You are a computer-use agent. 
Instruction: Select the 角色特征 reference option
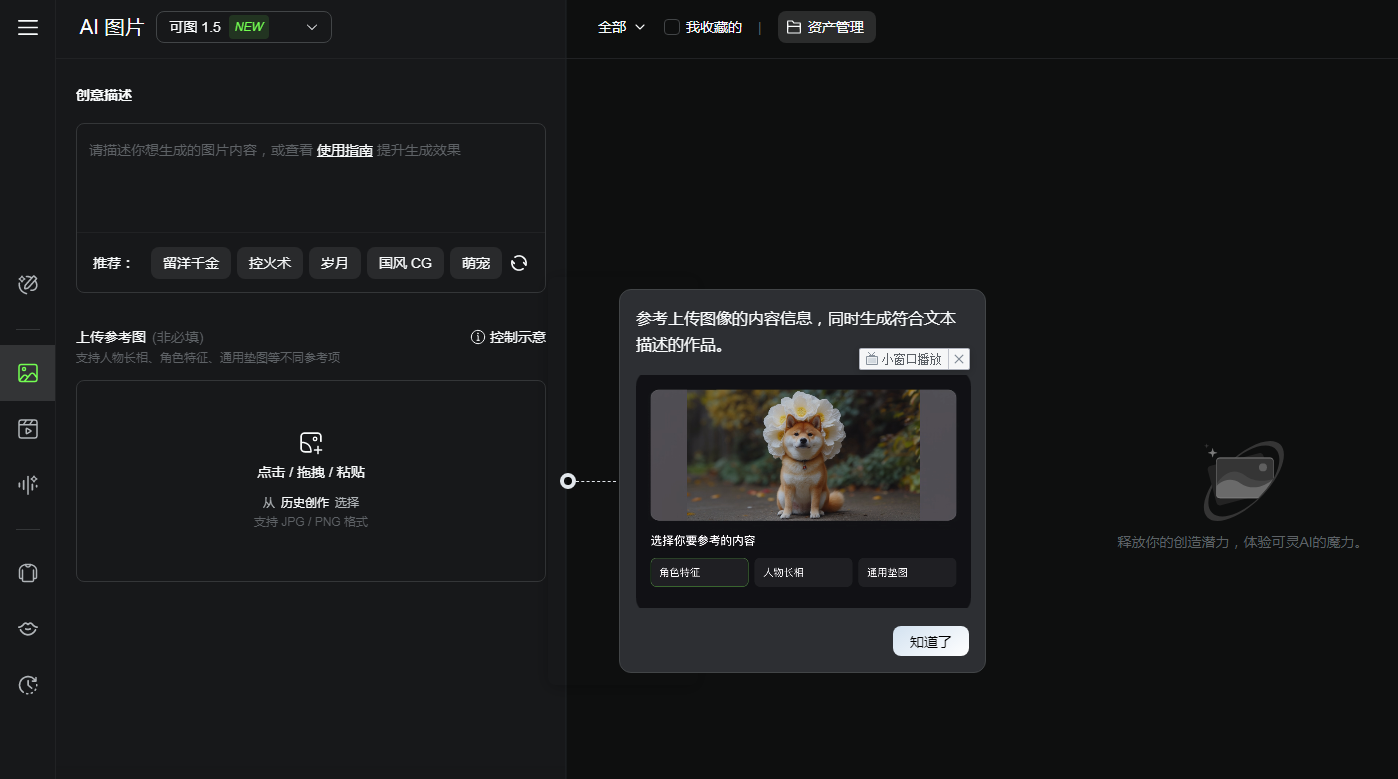click(699, 572)
